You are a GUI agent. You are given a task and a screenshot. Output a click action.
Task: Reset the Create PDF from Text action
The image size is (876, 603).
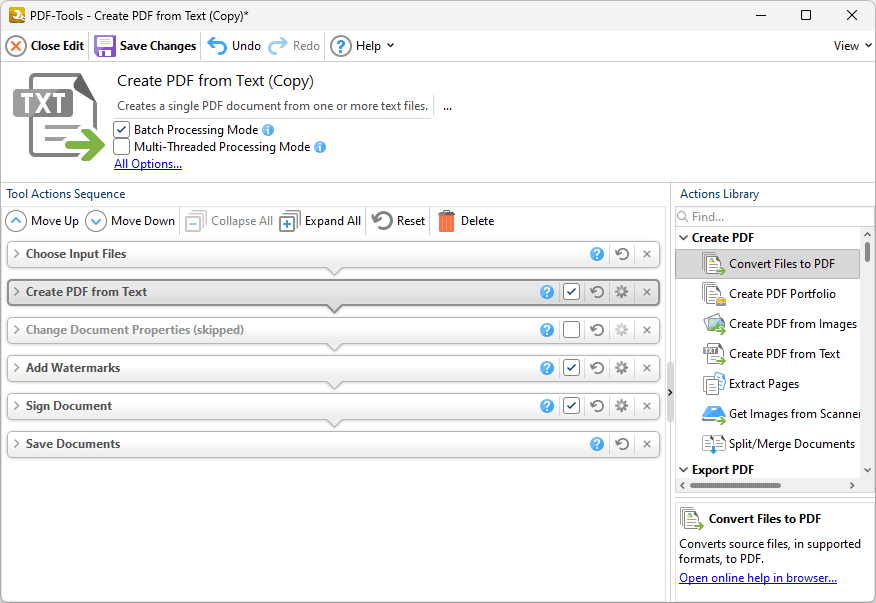click(597, 292)
